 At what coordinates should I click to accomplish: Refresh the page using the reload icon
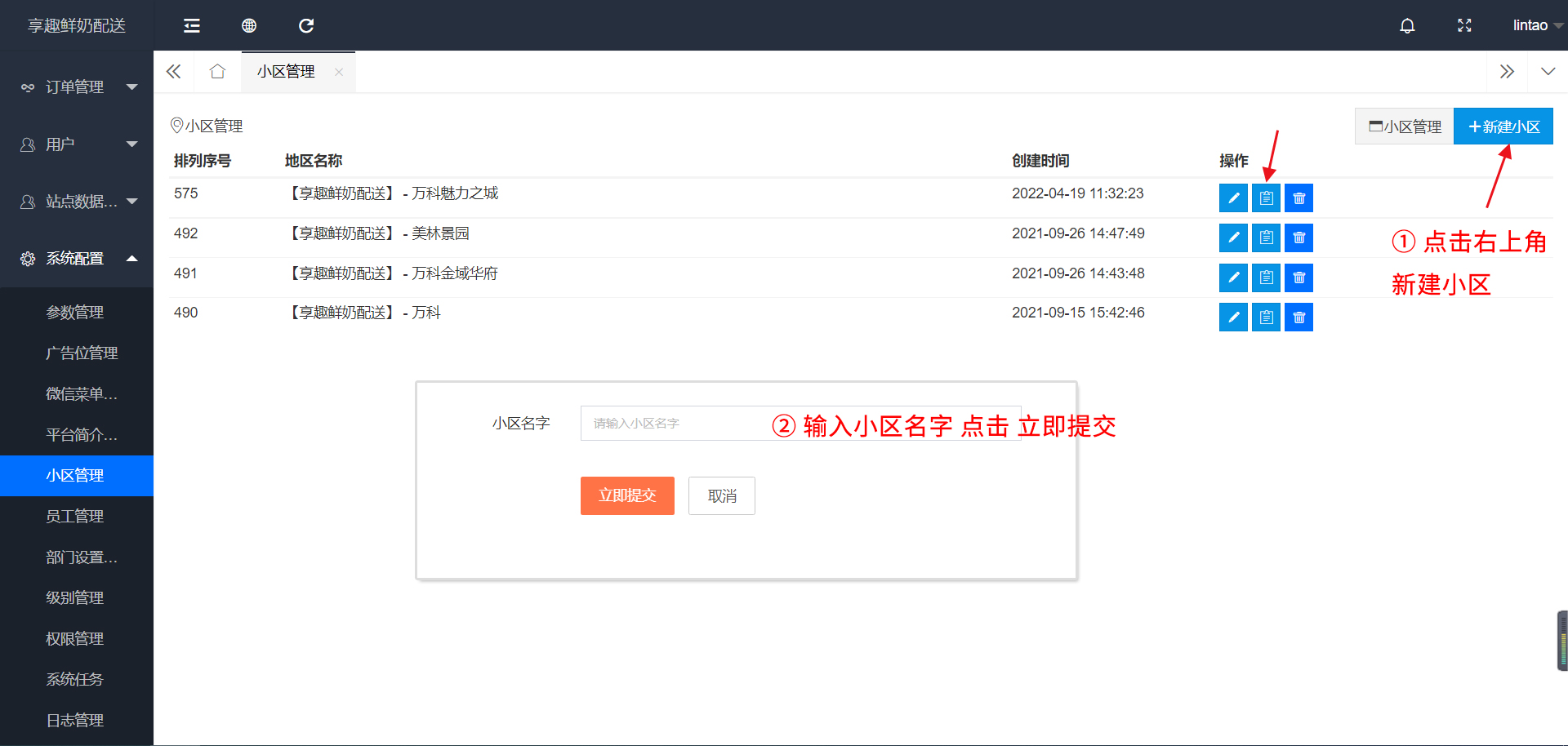(x=306, y=26)
